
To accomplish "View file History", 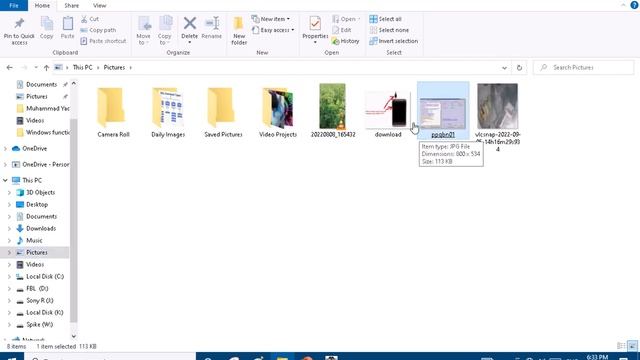I will click(346, 41).
